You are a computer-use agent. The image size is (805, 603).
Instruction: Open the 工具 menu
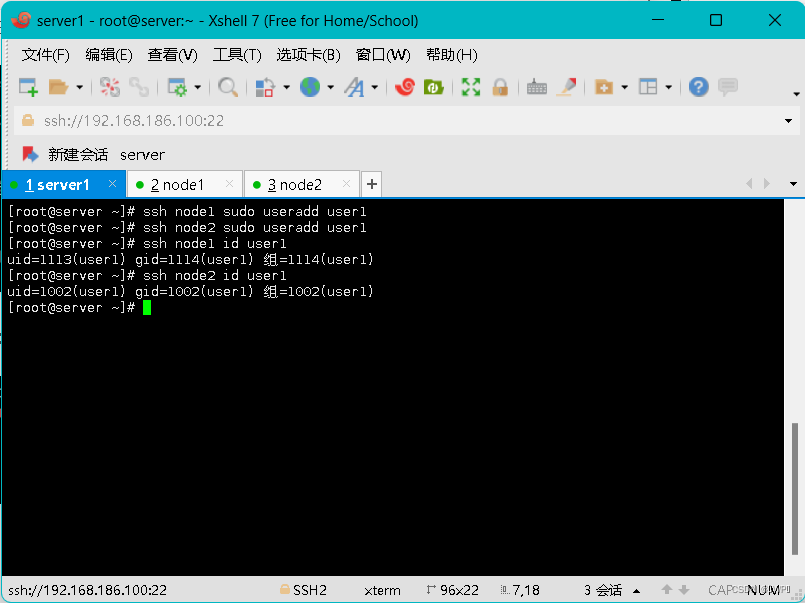(x=237, y=55)
